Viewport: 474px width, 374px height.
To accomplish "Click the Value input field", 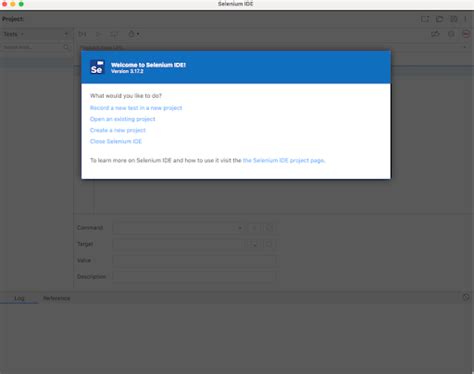I will [x=195, y=260].
